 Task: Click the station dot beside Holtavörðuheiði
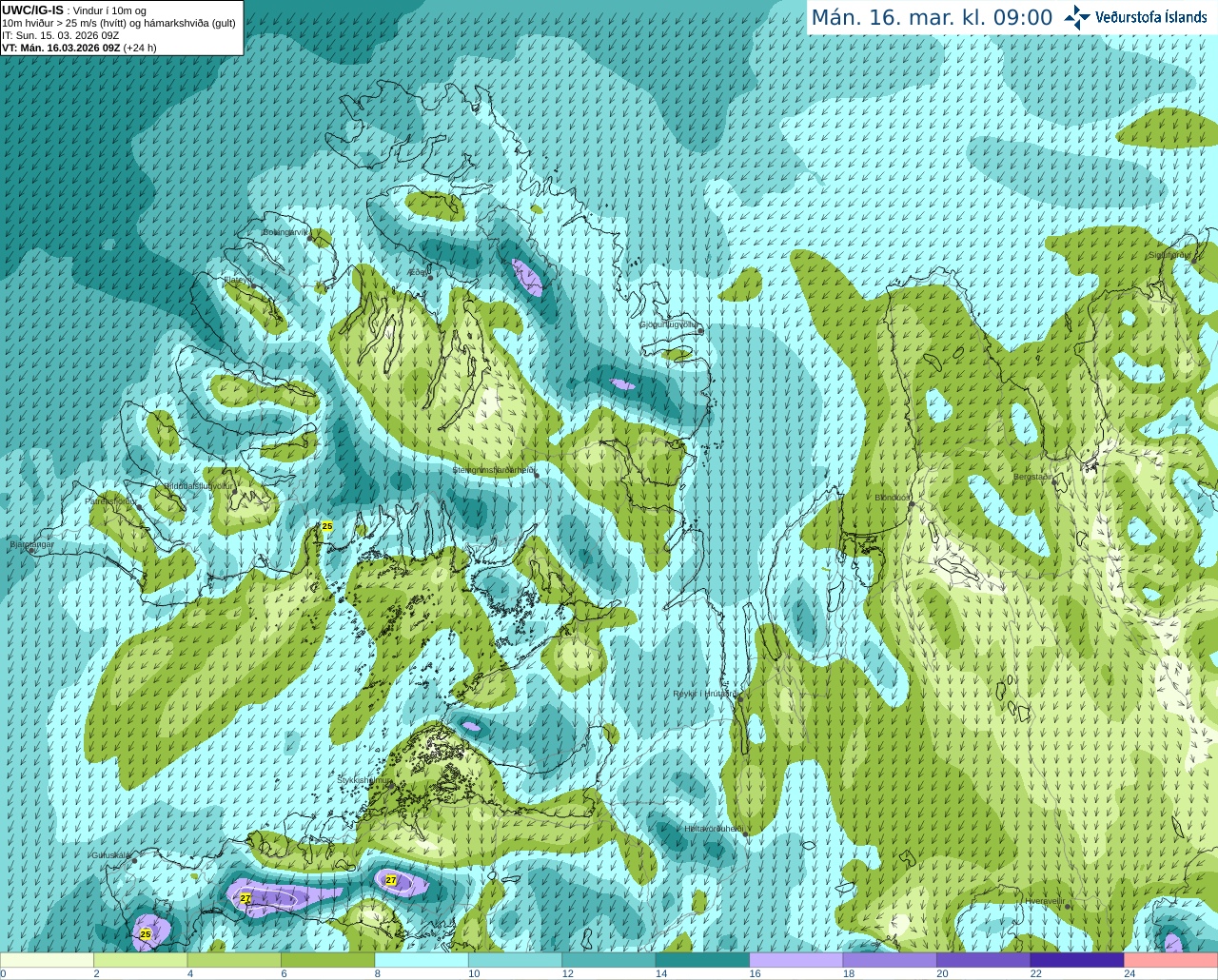[746, 834]
